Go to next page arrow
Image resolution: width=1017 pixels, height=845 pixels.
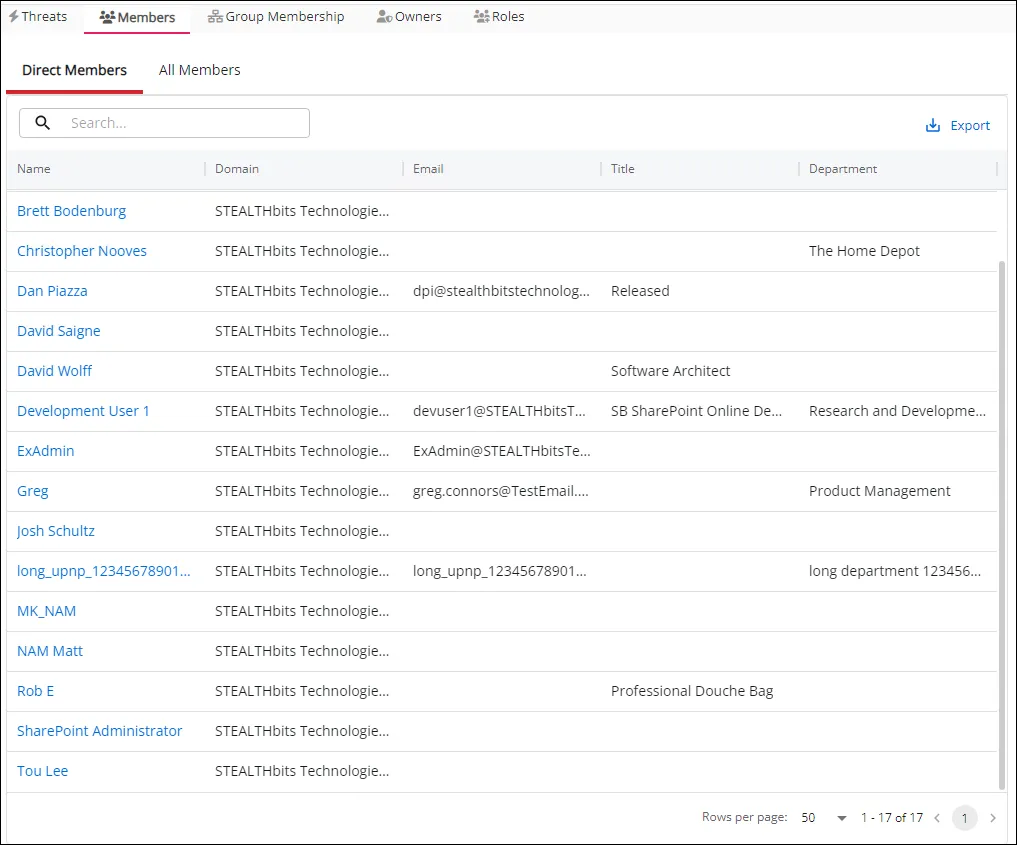click(x=992, y=818)
